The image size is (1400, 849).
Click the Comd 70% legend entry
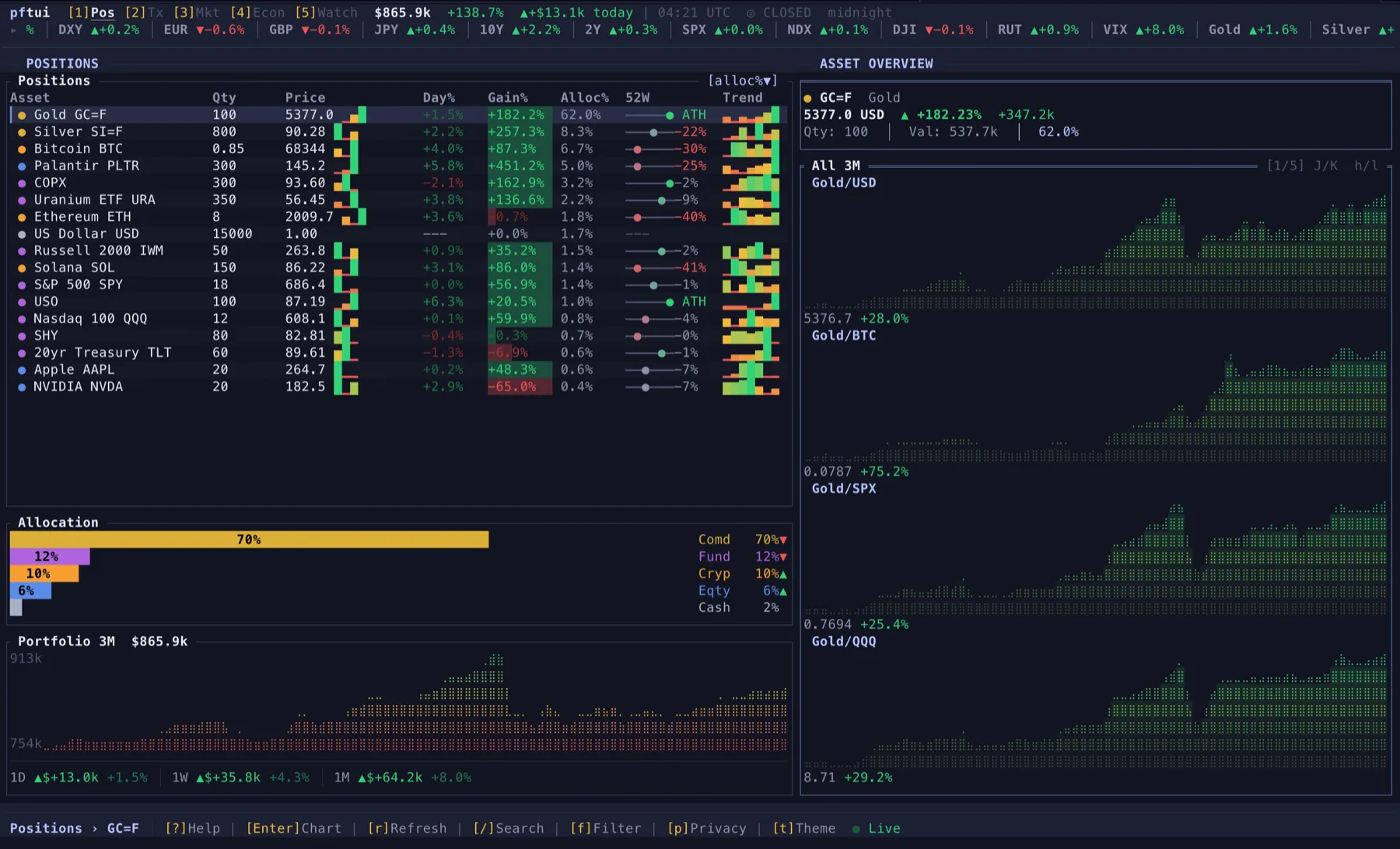click(x=743, y=540)
